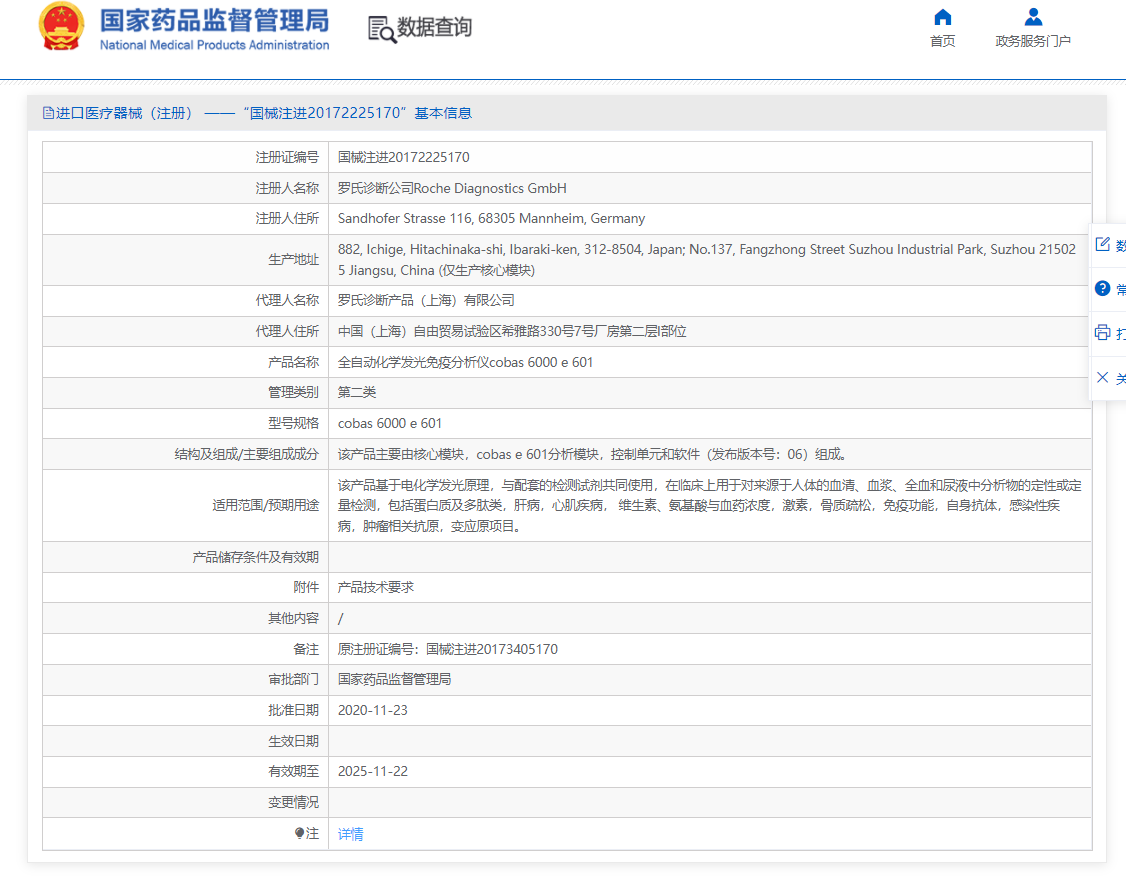The image size is (1126, 879).
Task: Click the production address with Hitachinaka-shi
Action: (707, 260)
